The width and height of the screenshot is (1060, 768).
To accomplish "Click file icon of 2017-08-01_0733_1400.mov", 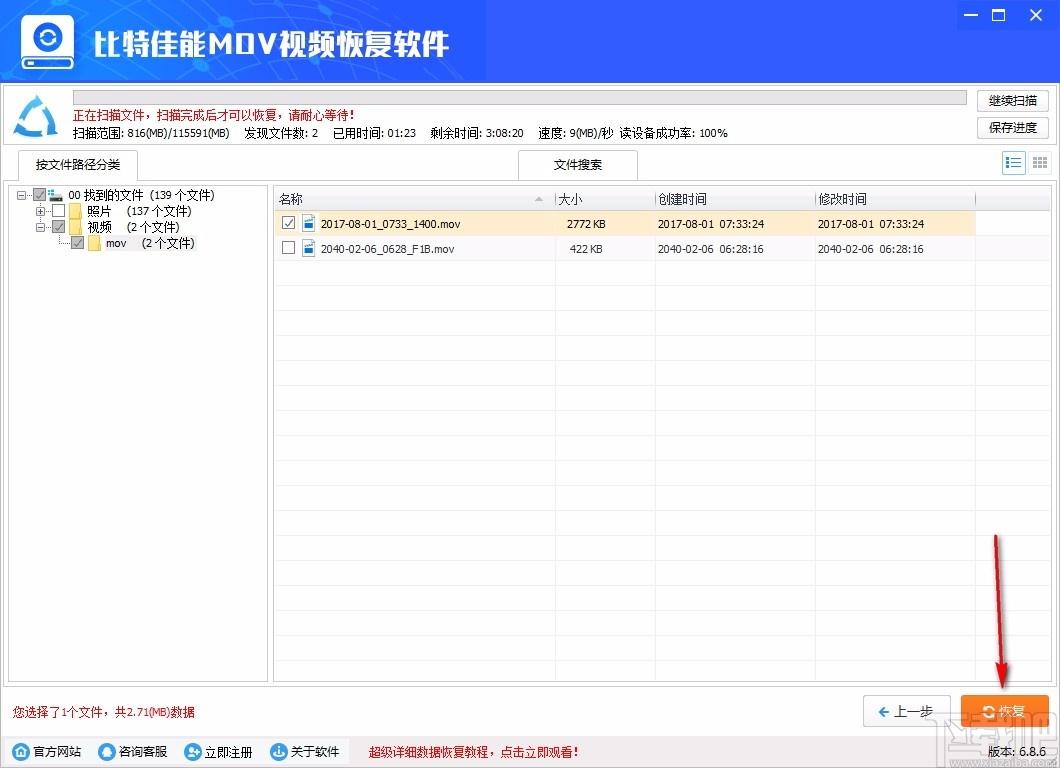I will tap(308, 223).
